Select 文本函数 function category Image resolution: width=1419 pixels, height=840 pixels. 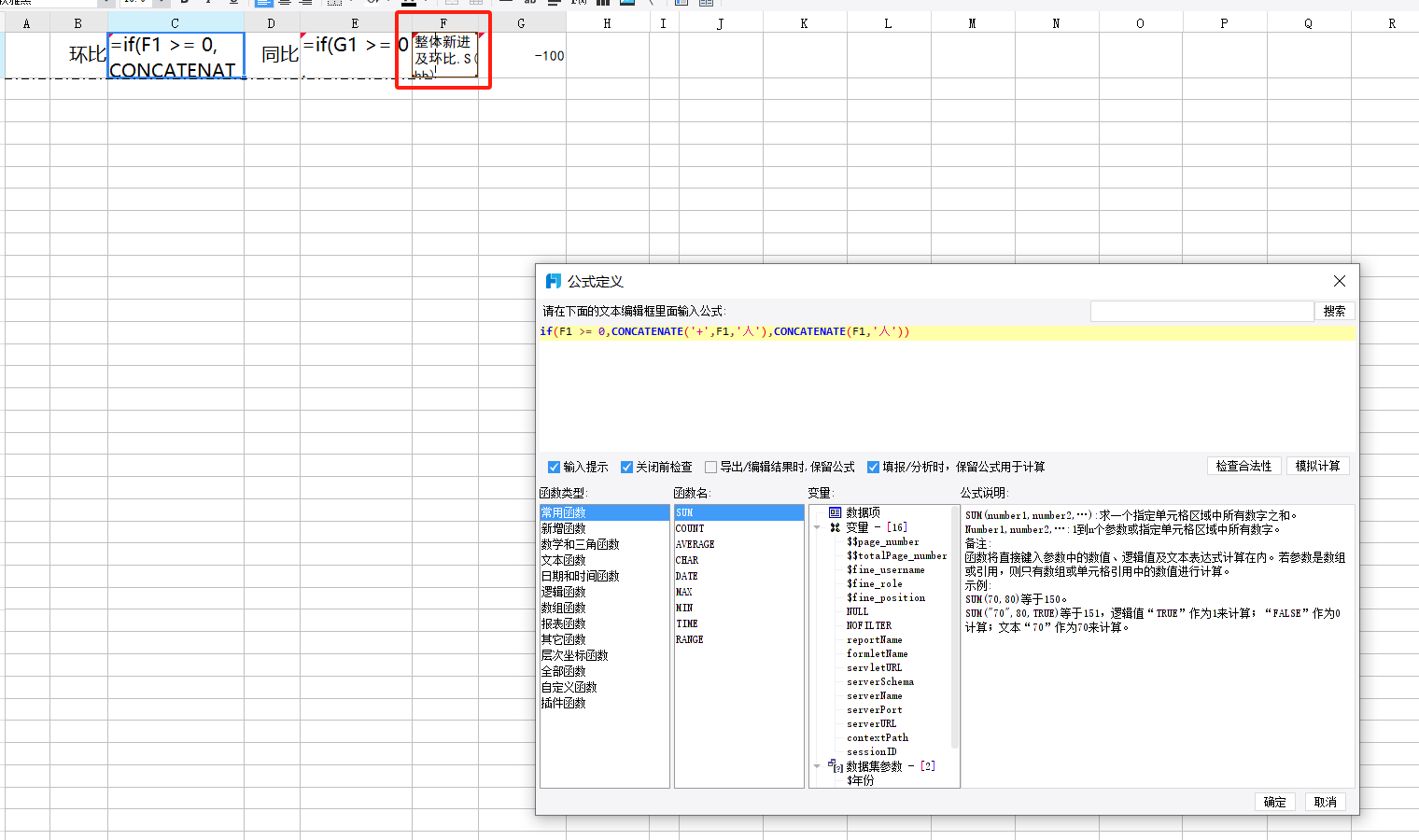tap(564, 560)
